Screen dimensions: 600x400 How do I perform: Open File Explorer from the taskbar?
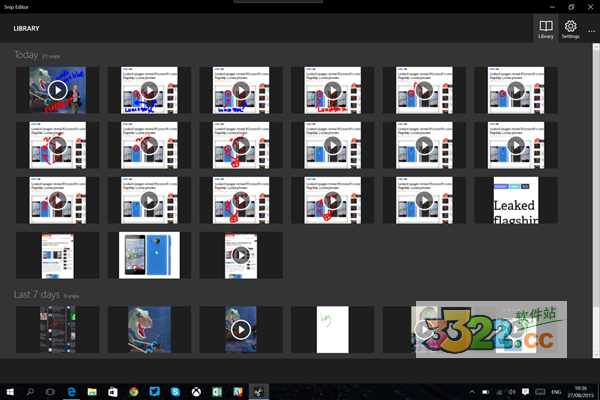pos(92,392)
